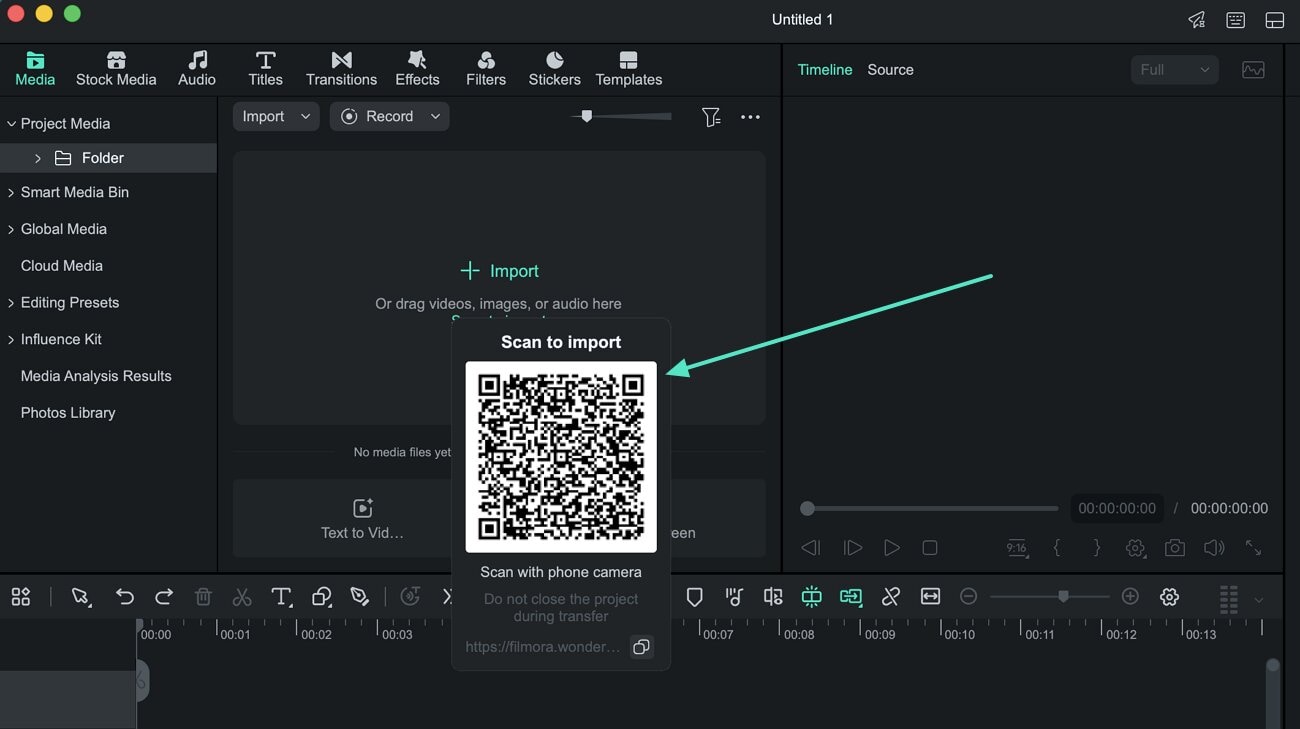Click the share/send icon in title bar
Viewport: 1300px width, 729px height.
pyautogui.click(x=1196, y=20)
